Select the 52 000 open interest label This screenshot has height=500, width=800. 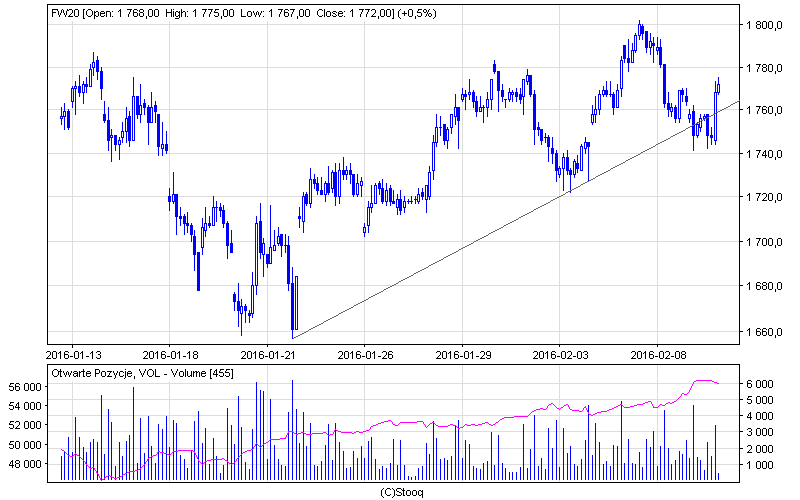pos(25,425)
